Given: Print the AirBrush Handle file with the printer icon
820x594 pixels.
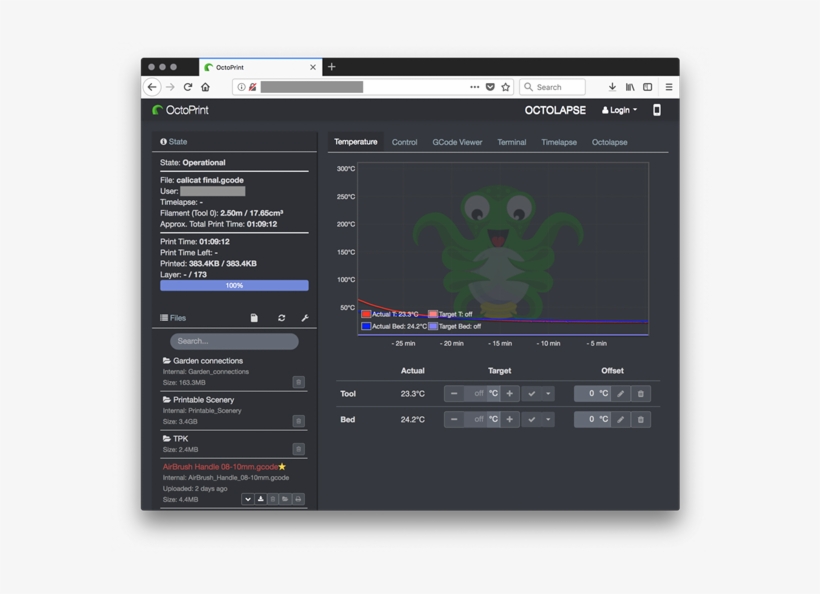Looking at the screenshot, I should [x=298, y=499].
